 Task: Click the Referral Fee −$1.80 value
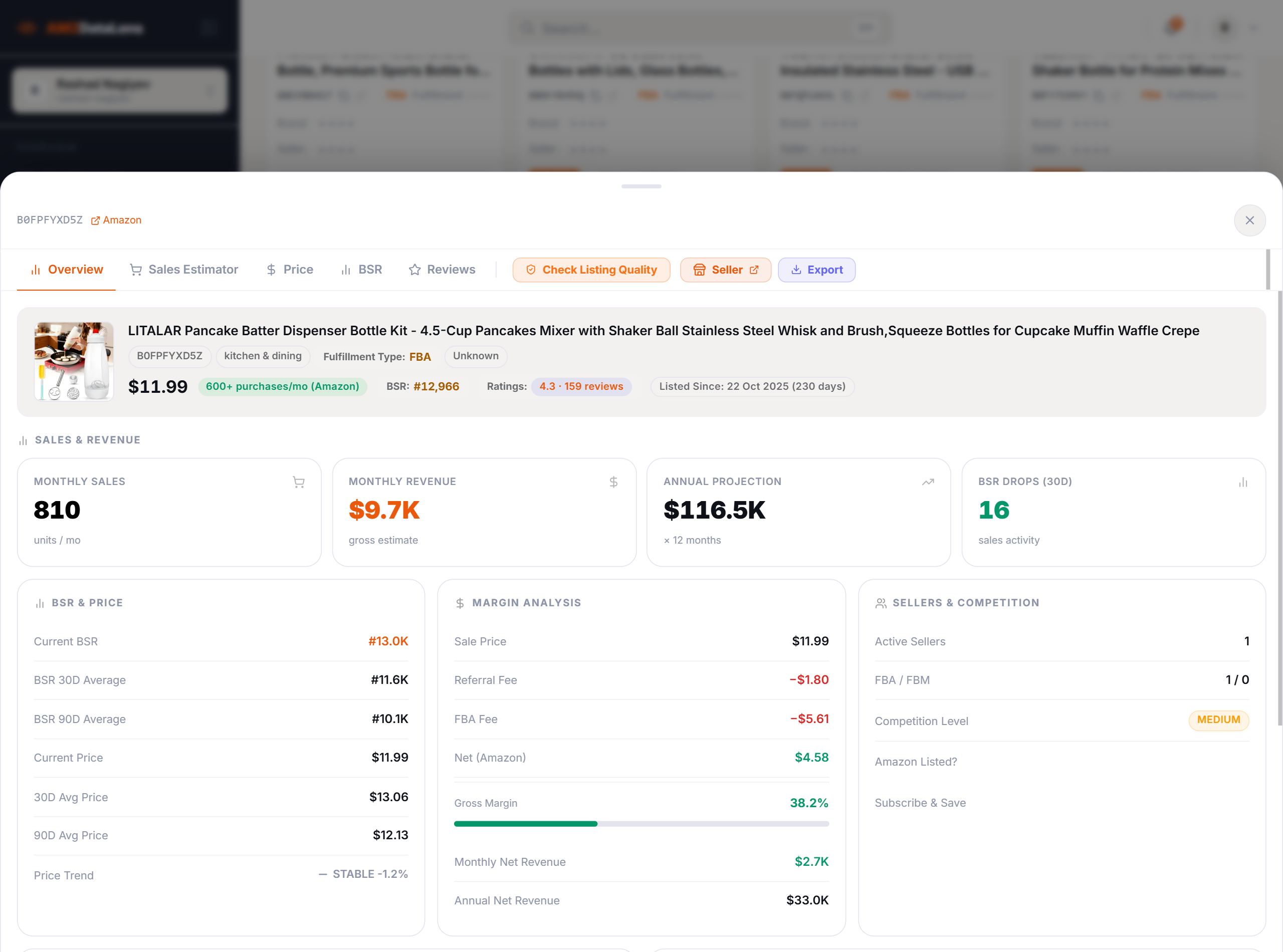tap(809, 680)
